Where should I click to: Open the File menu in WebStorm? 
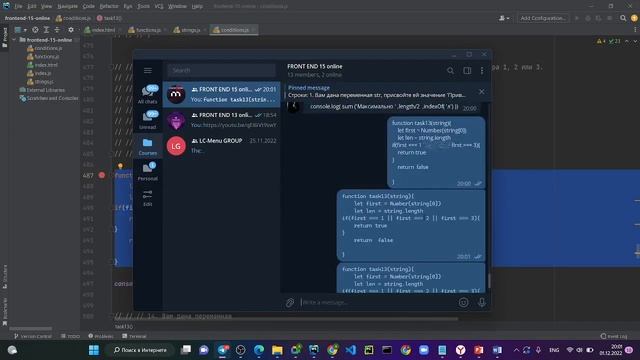point(18,6)
